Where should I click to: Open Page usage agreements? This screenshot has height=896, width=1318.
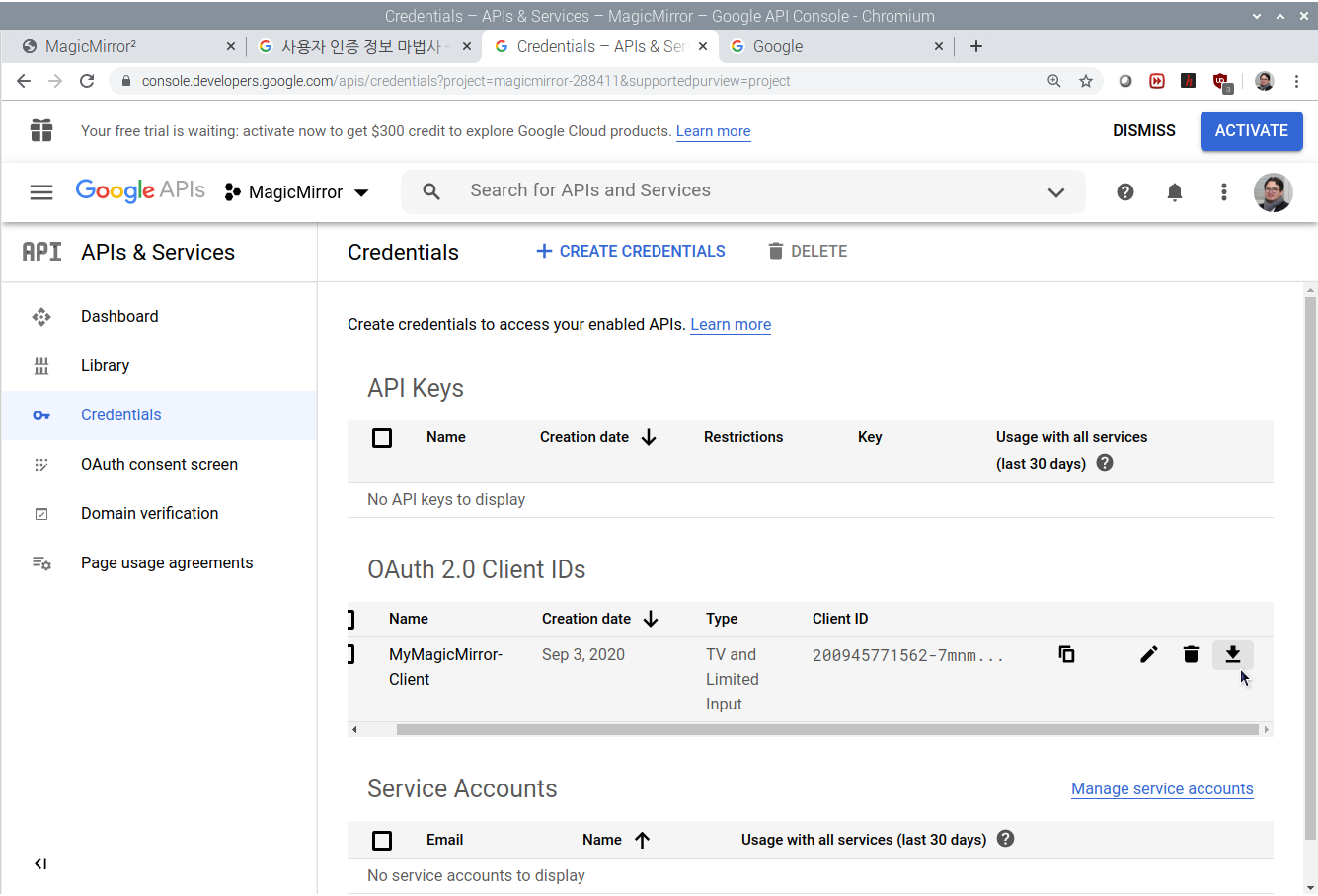point(159,562)
